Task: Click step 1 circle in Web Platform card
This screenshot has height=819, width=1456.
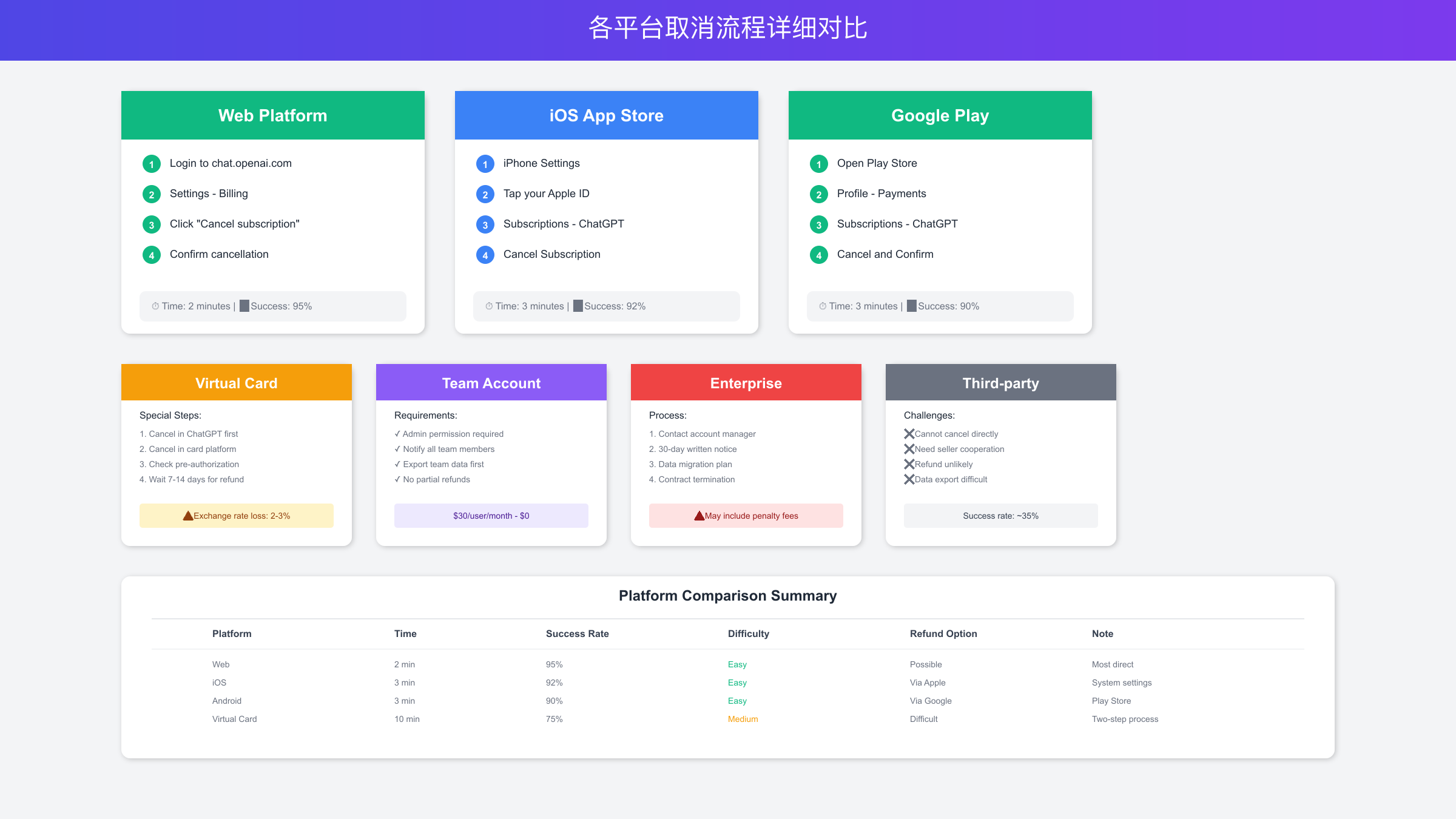Action: pos(152,164)
